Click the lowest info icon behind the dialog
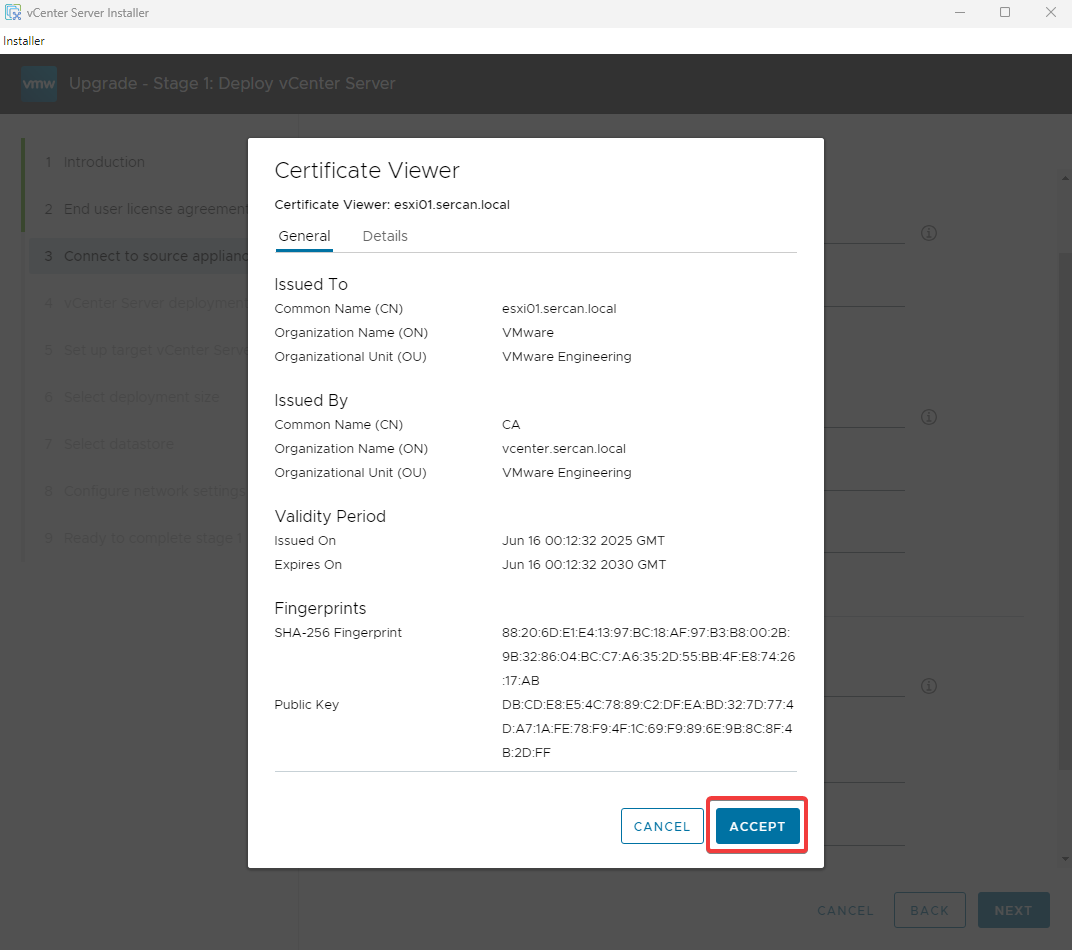This screenshot has width=1072, height=950. pos(928,686)
